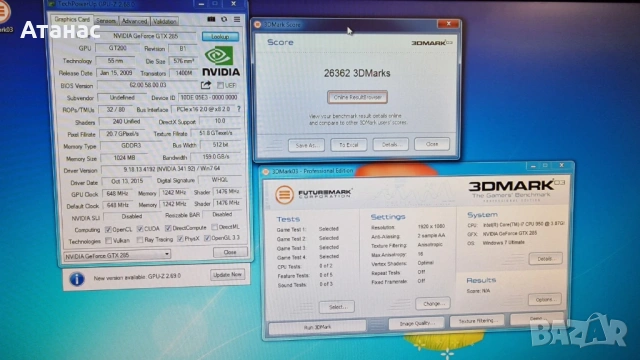Click the Close button in GPU-Z
Viewport: 640px width, 360px height.
[230, 252]
